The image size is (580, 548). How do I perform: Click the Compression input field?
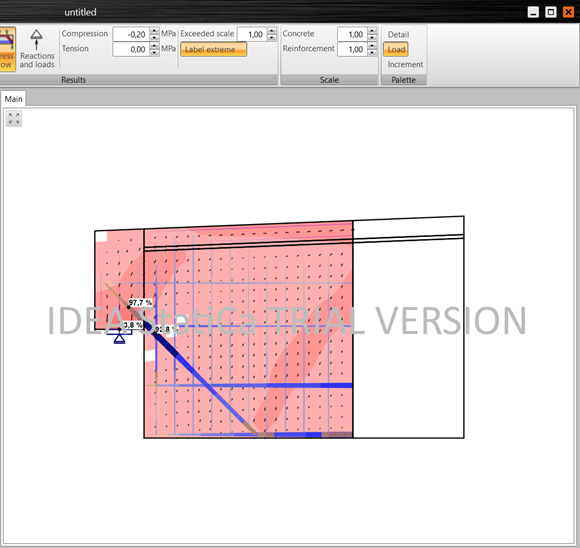(x=131, y=34)
